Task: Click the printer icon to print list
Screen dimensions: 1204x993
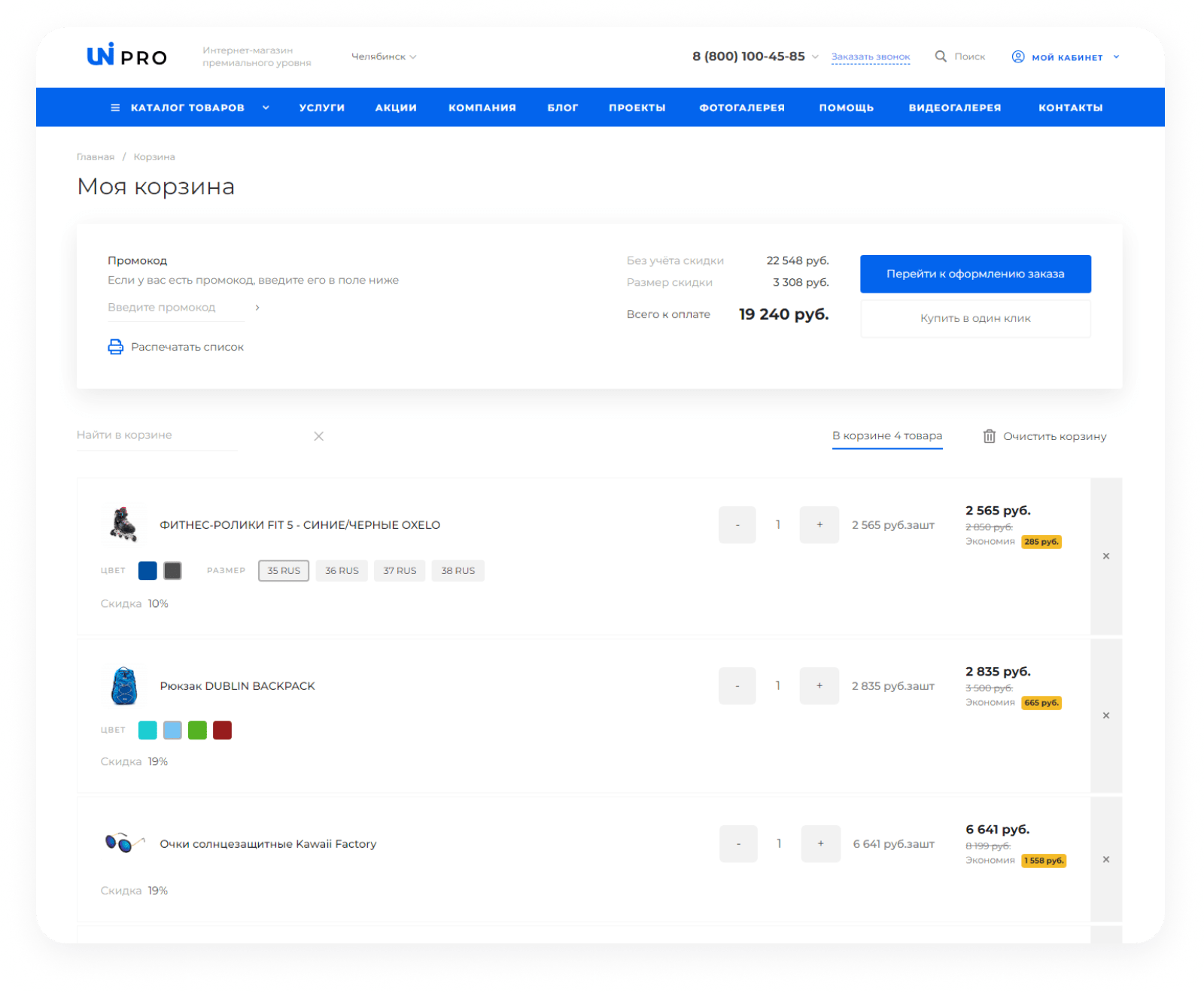Action: (115, 347)
